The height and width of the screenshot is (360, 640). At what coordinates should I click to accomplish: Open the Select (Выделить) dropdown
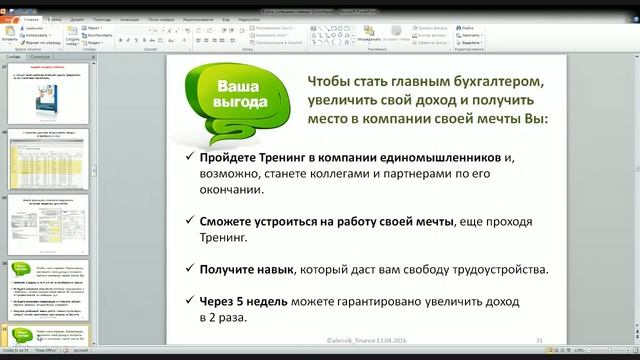[470, 42]
